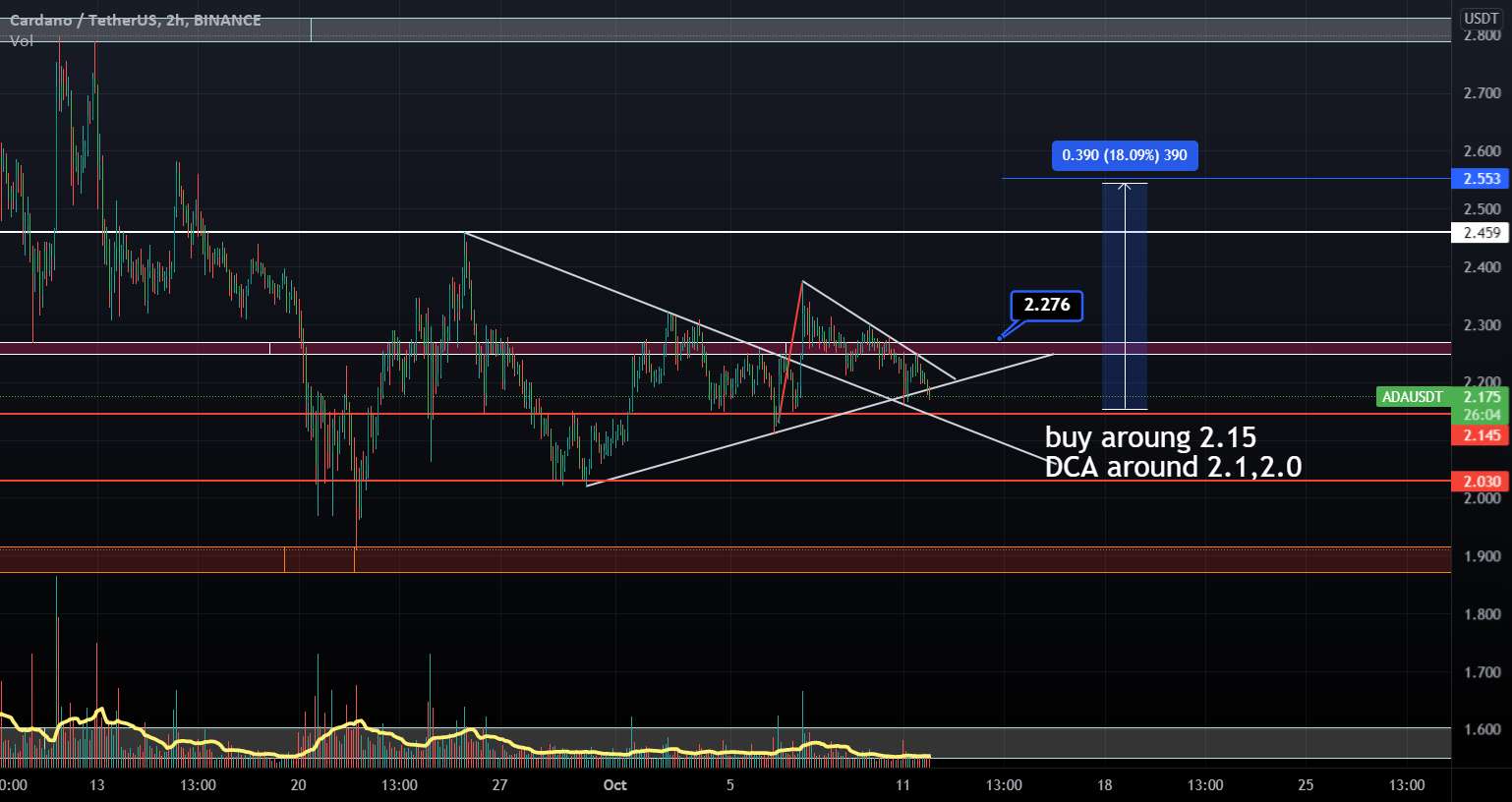Click the red 2.145 price label

click(1481, 434)
